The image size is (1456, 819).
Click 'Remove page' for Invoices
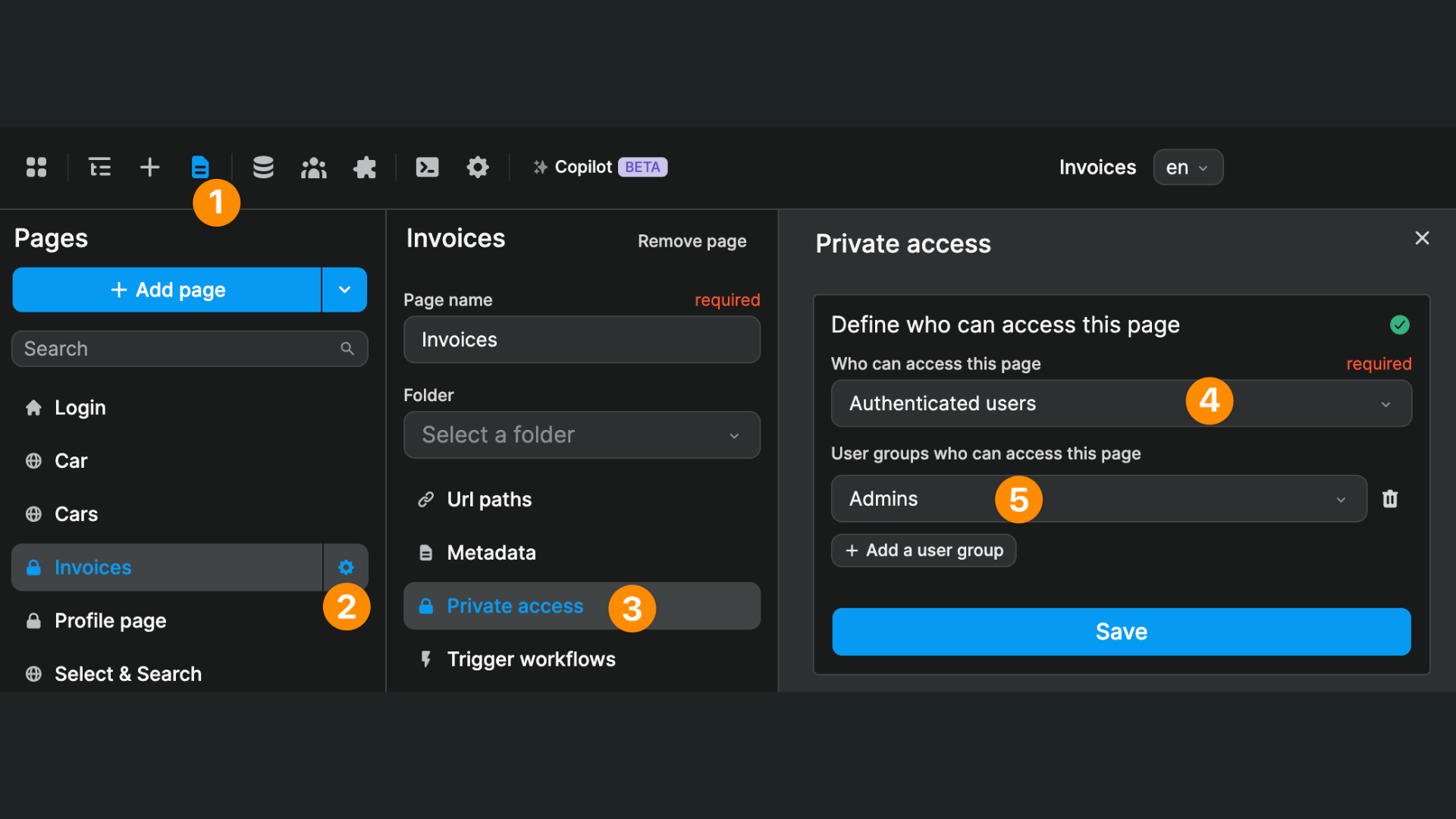[x=691, y=240]
